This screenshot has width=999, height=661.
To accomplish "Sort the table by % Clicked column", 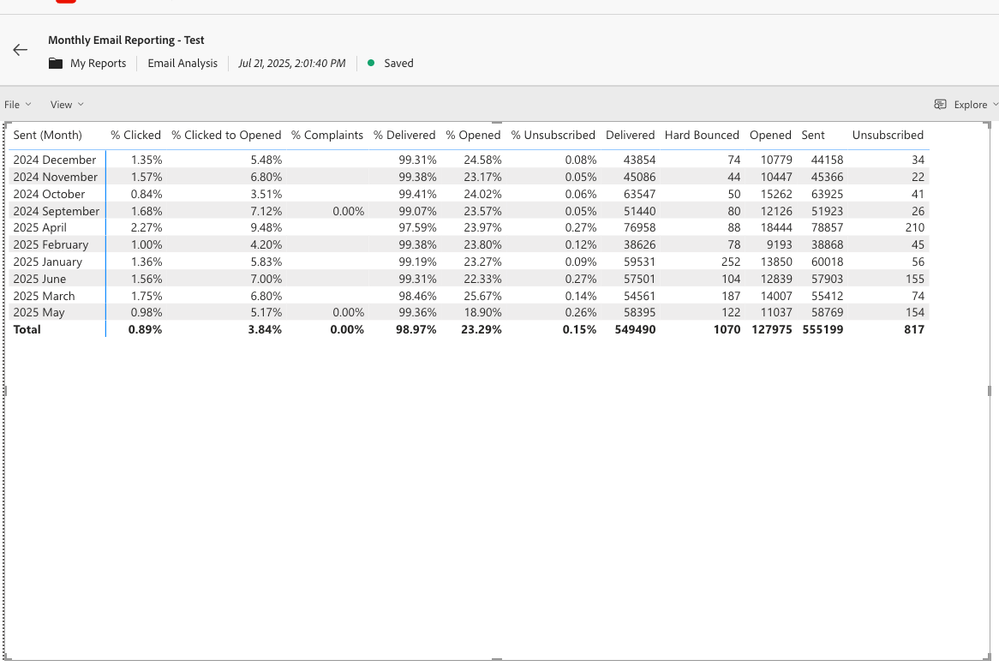I will tap(136, 135).
